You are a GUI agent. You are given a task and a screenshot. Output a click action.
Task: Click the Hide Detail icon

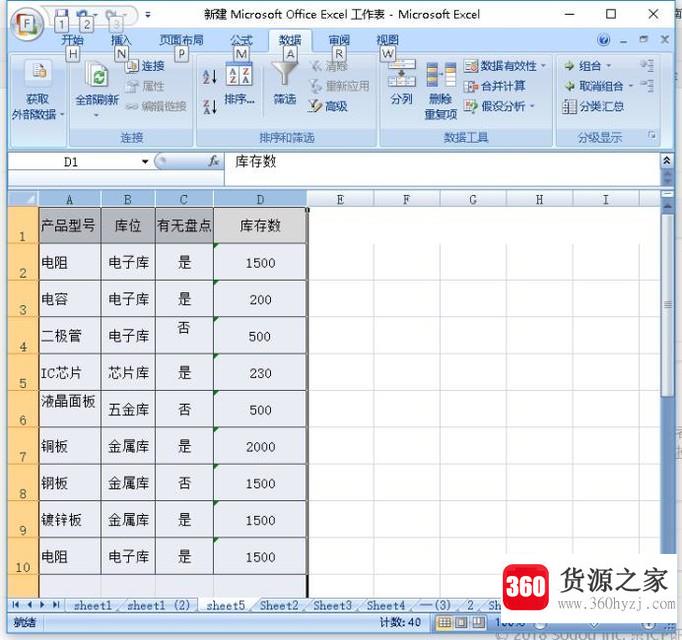tap(647, 86)
